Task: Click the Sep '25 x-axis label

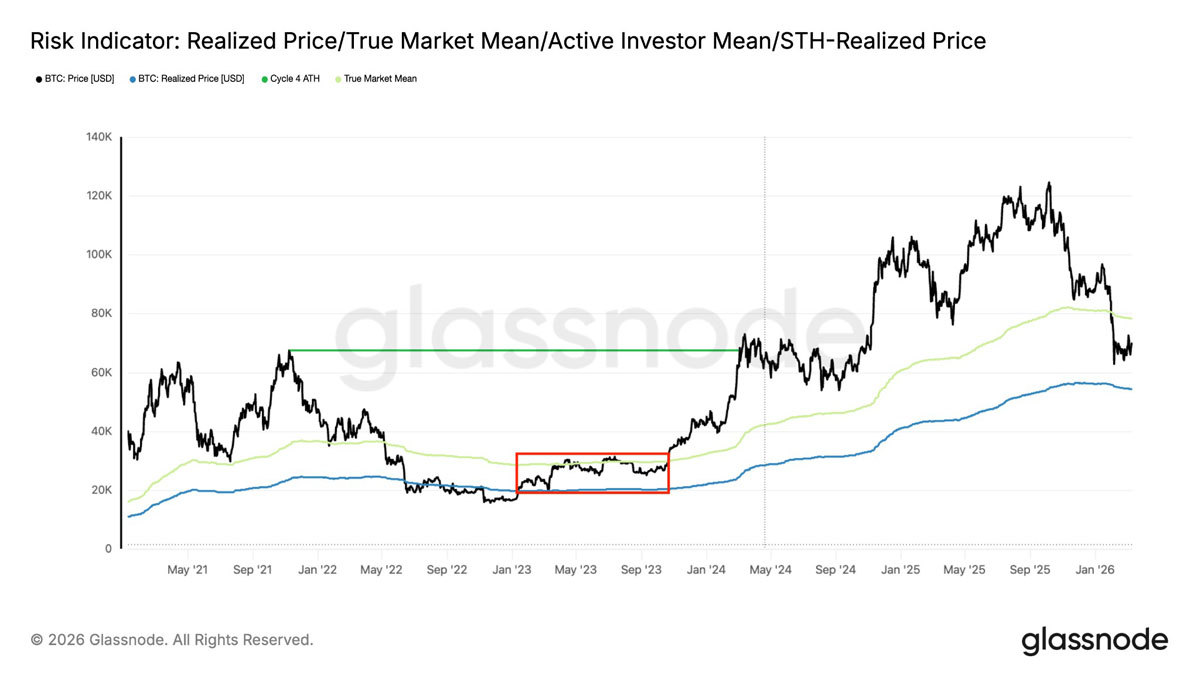Action: (1029, 570)
